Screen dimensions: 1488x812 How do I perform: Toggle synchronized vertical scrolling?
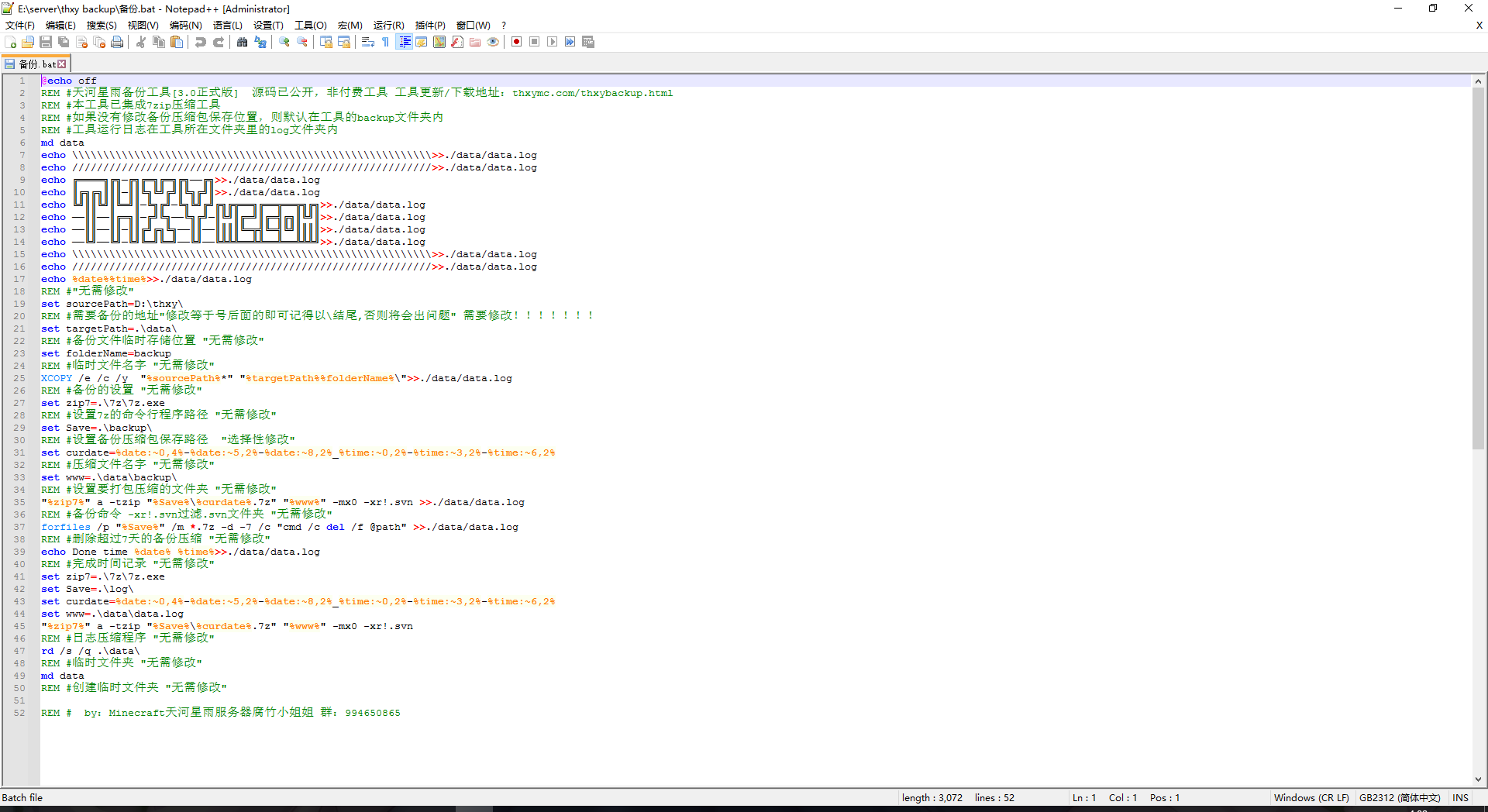326,42
